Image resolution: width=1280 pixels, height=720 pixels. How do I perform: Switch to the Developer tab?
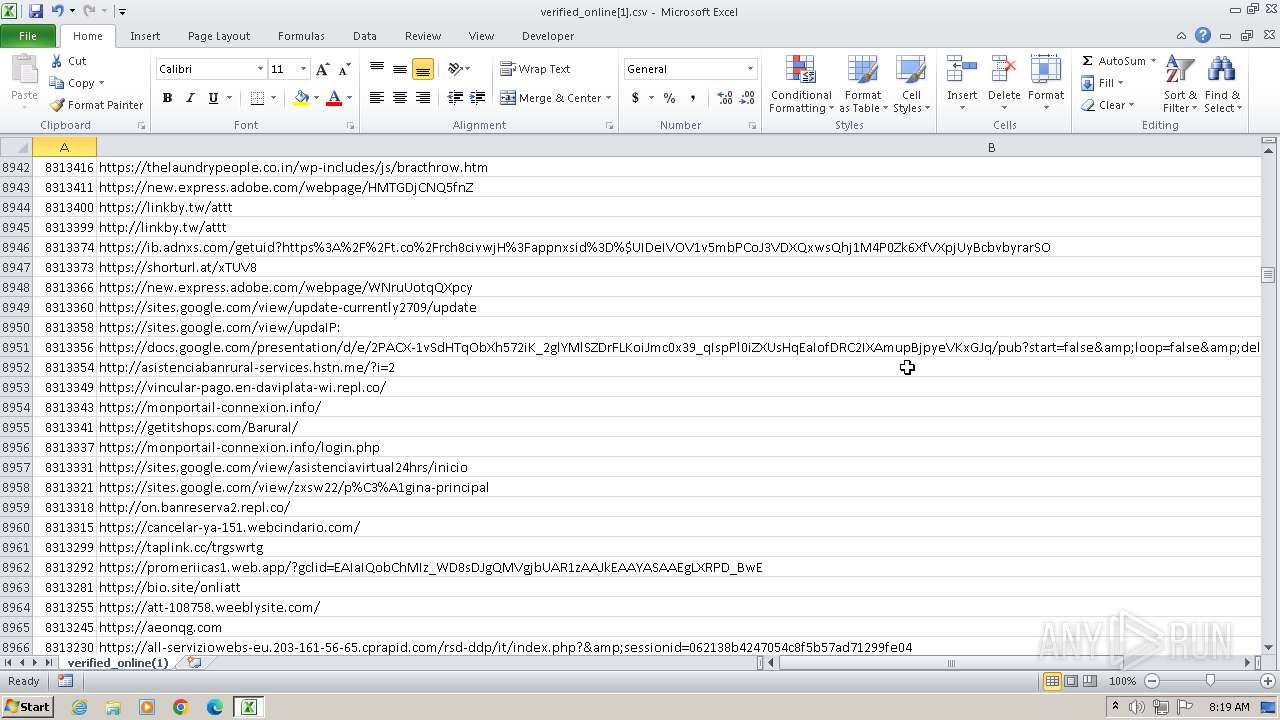pyautogui.click(x=548, y=36)
